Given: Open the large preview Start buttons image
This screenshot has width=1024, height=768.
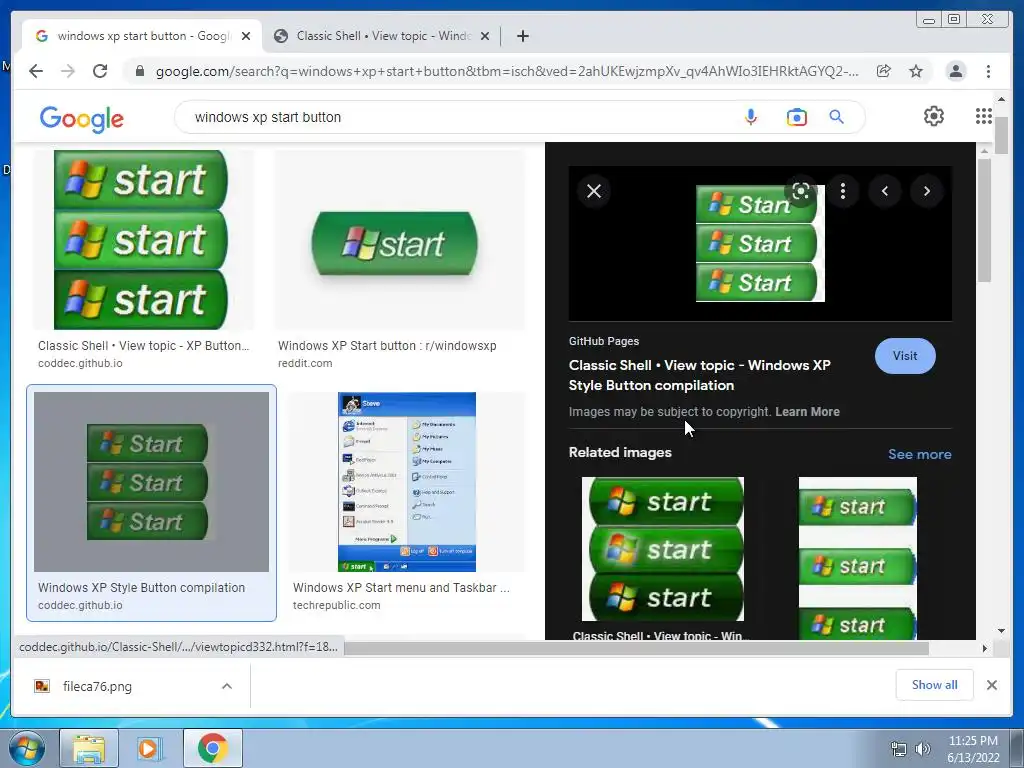Looking at the screenshot, I should 760,244.
